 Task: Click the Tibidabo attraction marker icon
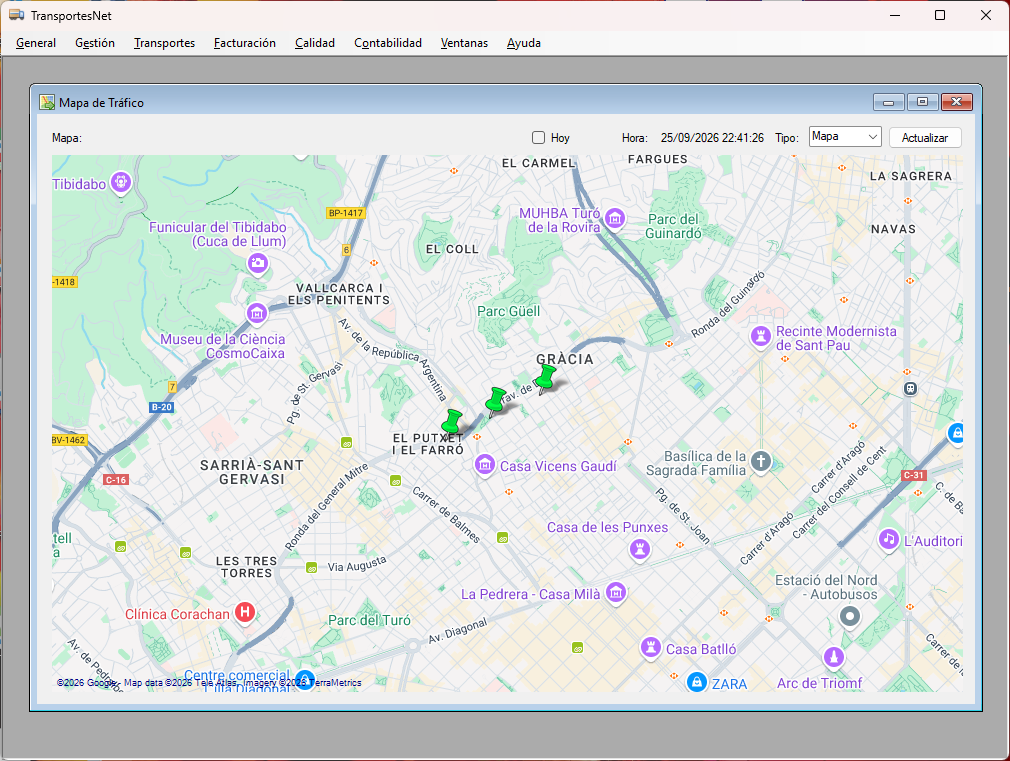[120, 183]
